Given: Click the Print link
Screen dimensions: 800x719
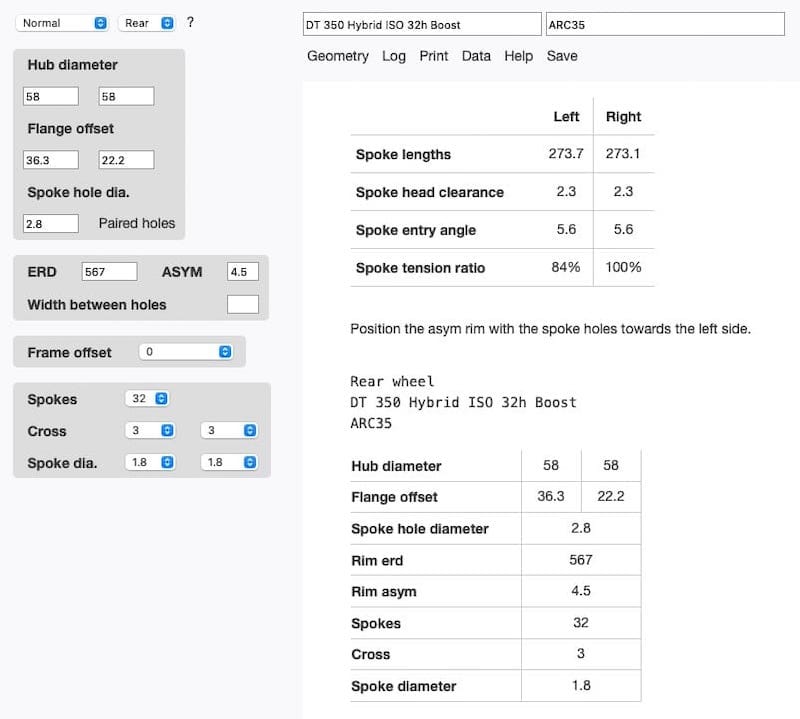Looking at the screenshot, I should [433, 56].
